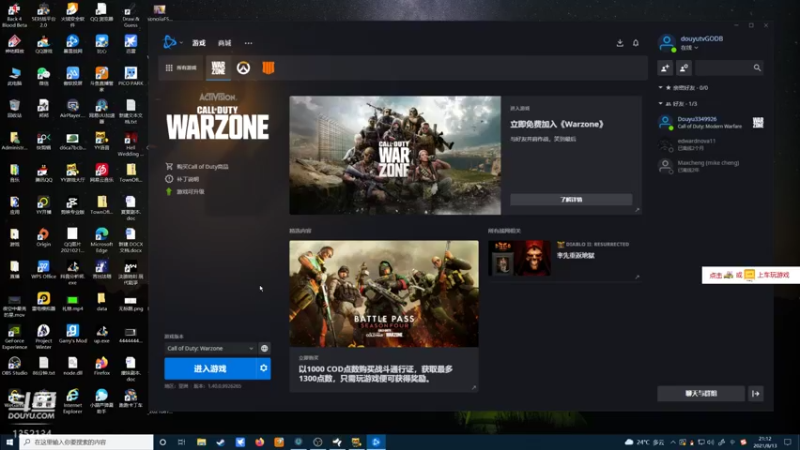The image size is (800, 450).
Task: Select the Warzone game tab icon
Action: click(218, 68)
